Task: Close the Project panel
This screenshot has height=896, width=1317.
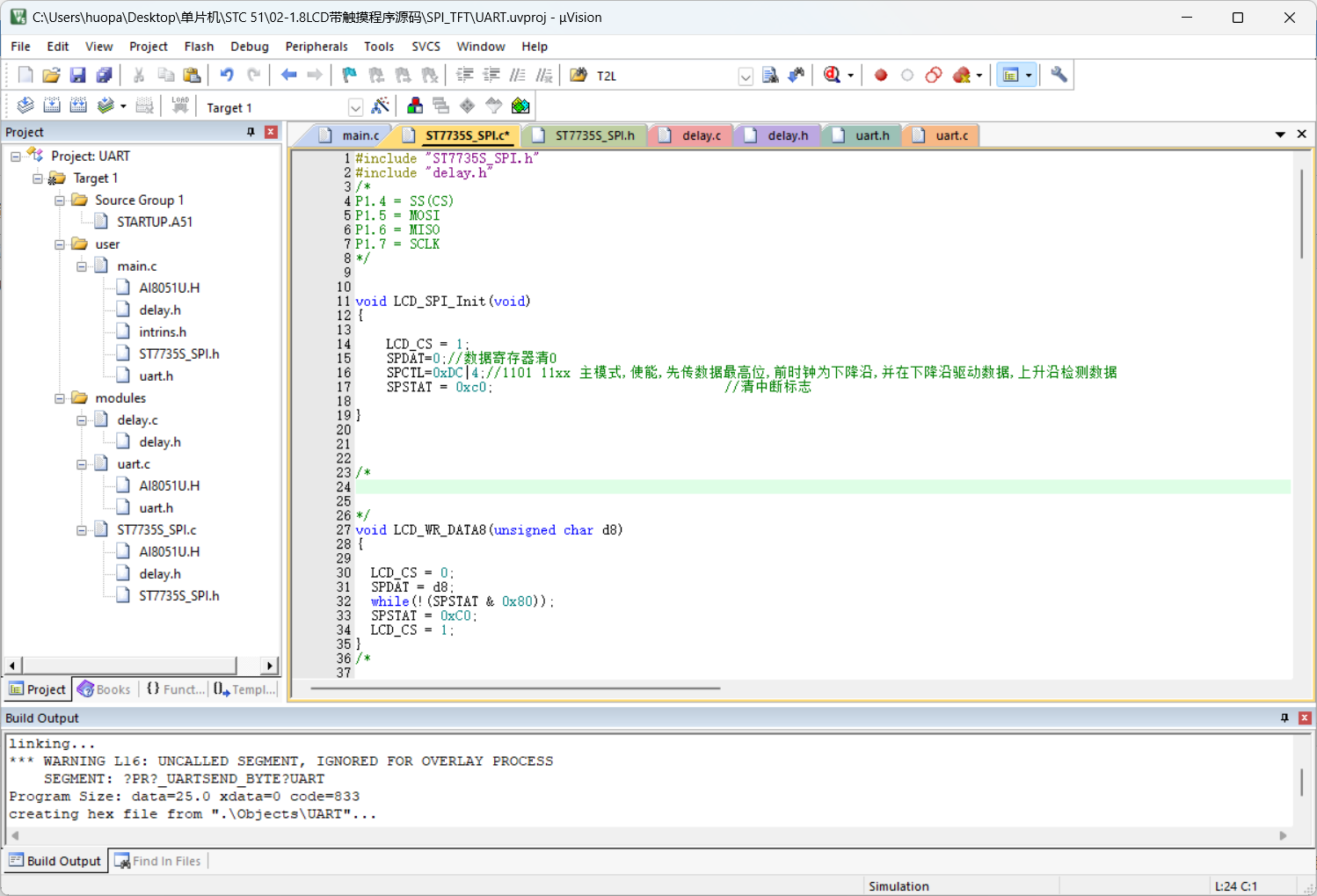Action: [271, 132]
